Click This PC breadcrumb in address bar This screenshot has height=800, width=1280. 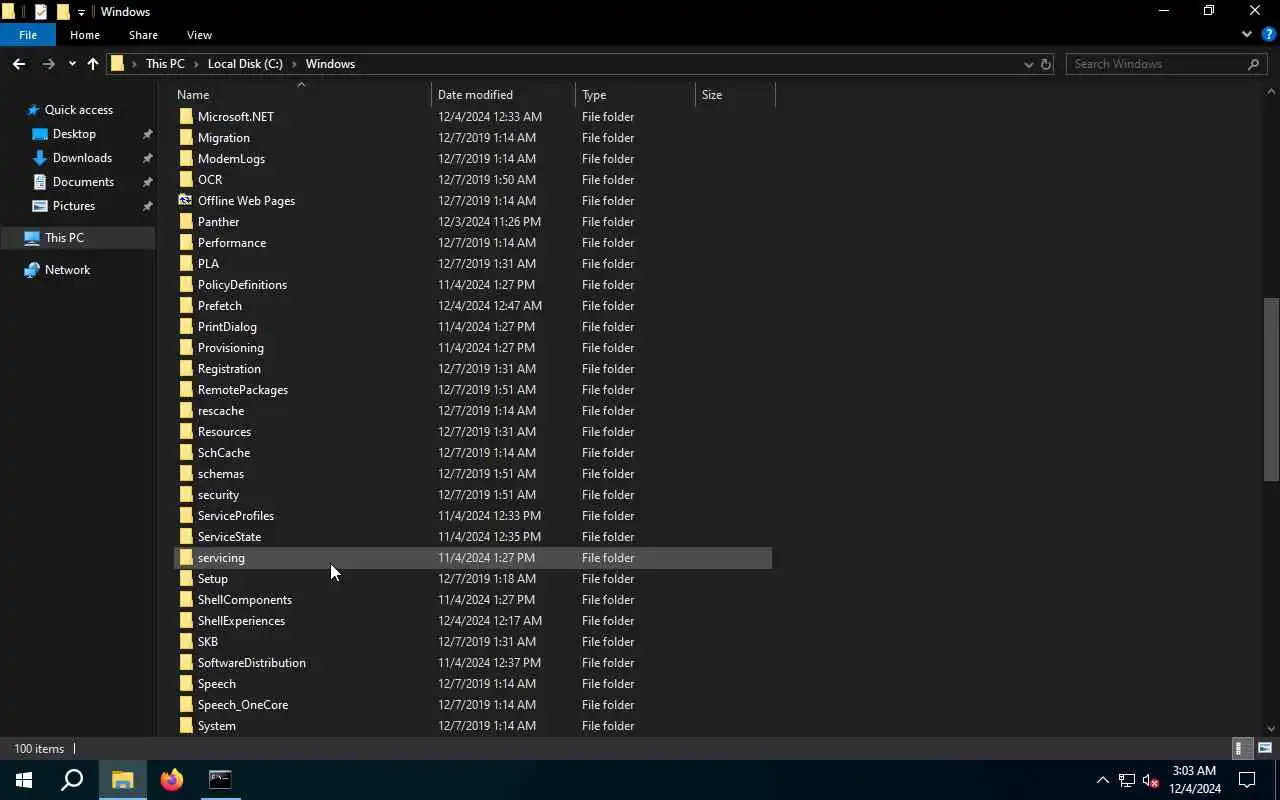point(165,64)
